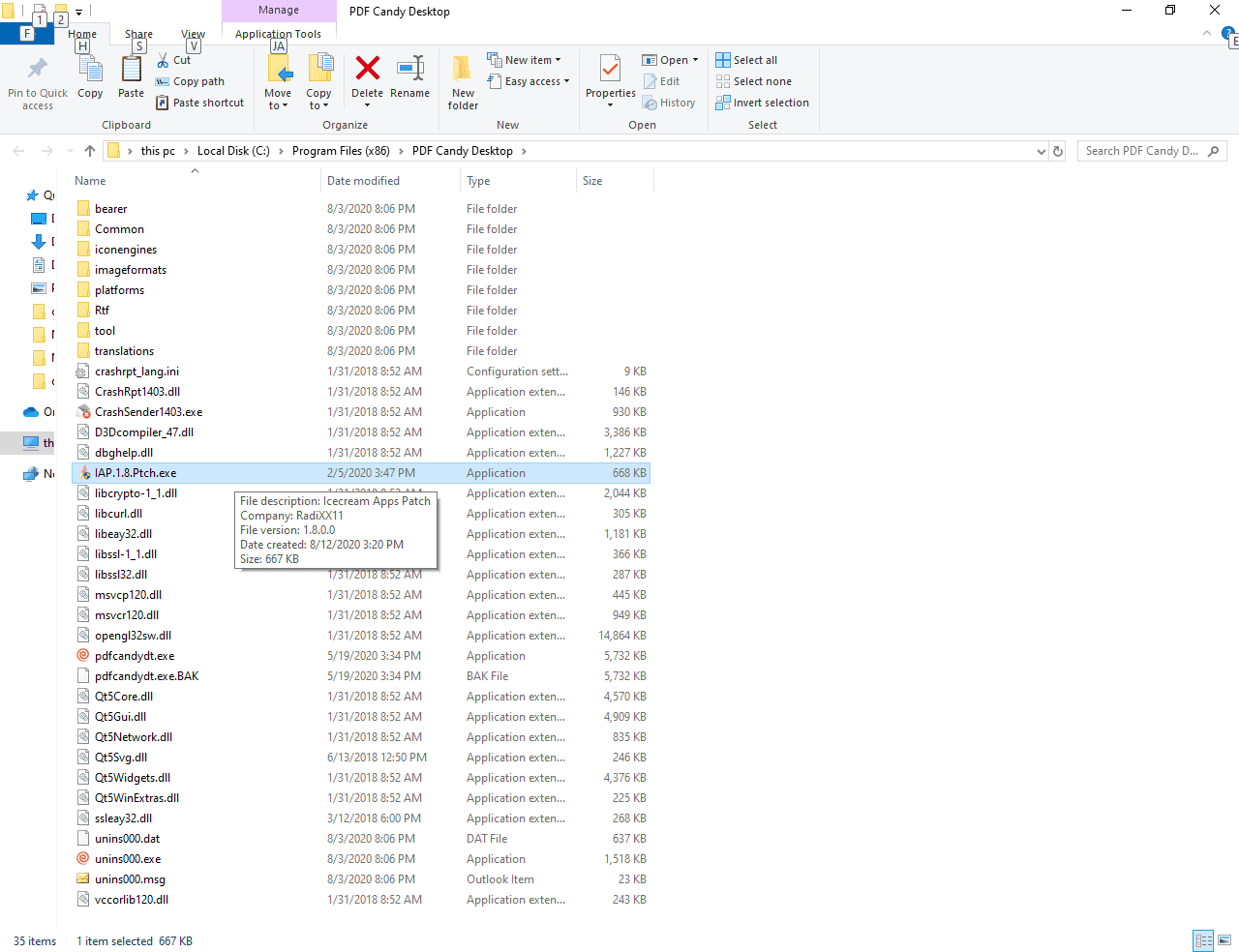Open the Open button dropdown arrow
This screenshot has width=1239, height=952.
(695, 60)
